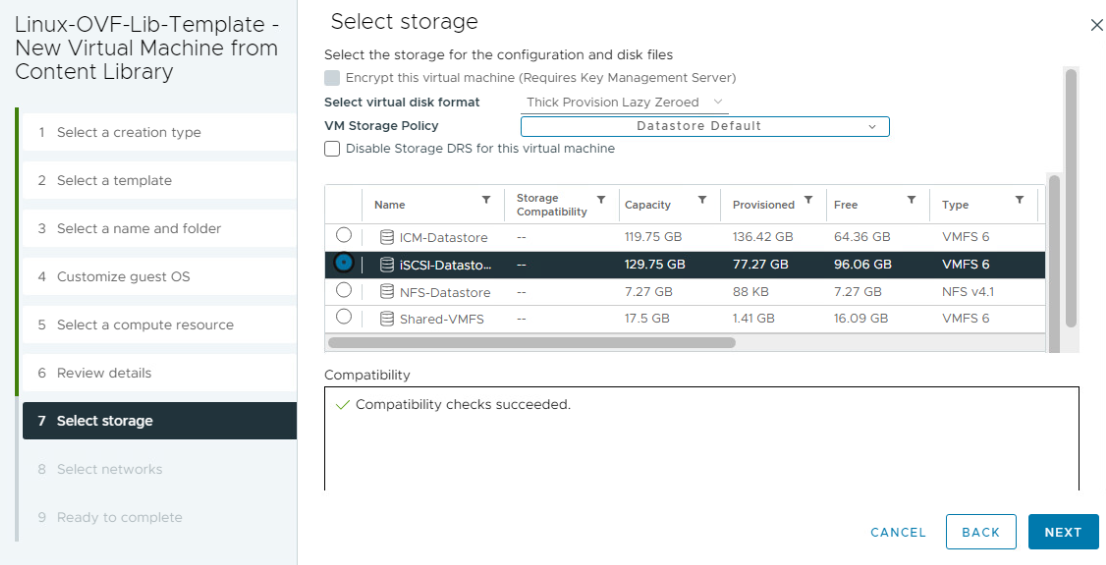The width and height of the screenshot is (1106, 565).
Task: Open the virtual disk format dropdown
Action: tap(624, 102)
